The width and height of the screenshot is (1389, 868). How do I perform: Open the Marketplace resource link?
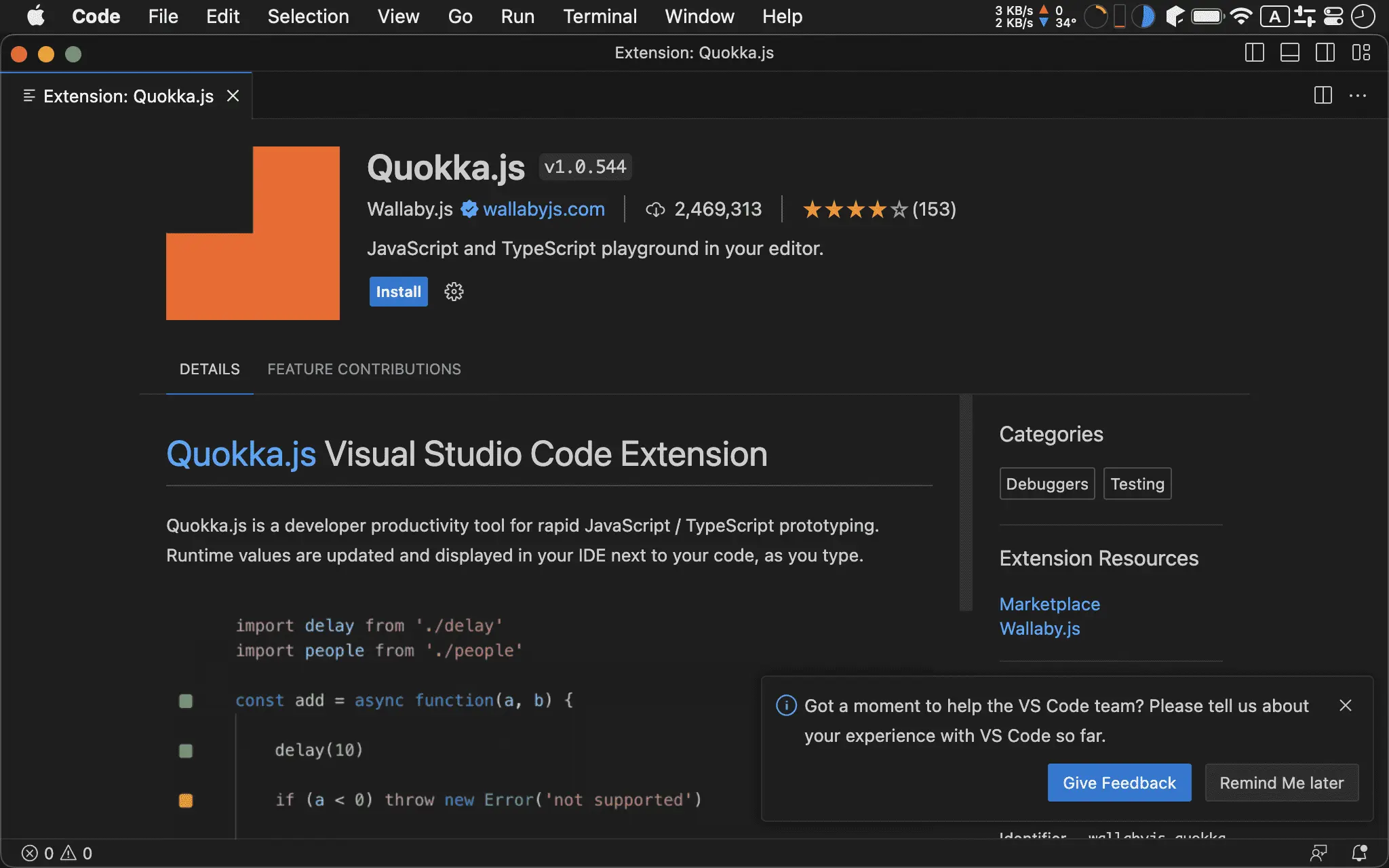[x=1050, y=604]
